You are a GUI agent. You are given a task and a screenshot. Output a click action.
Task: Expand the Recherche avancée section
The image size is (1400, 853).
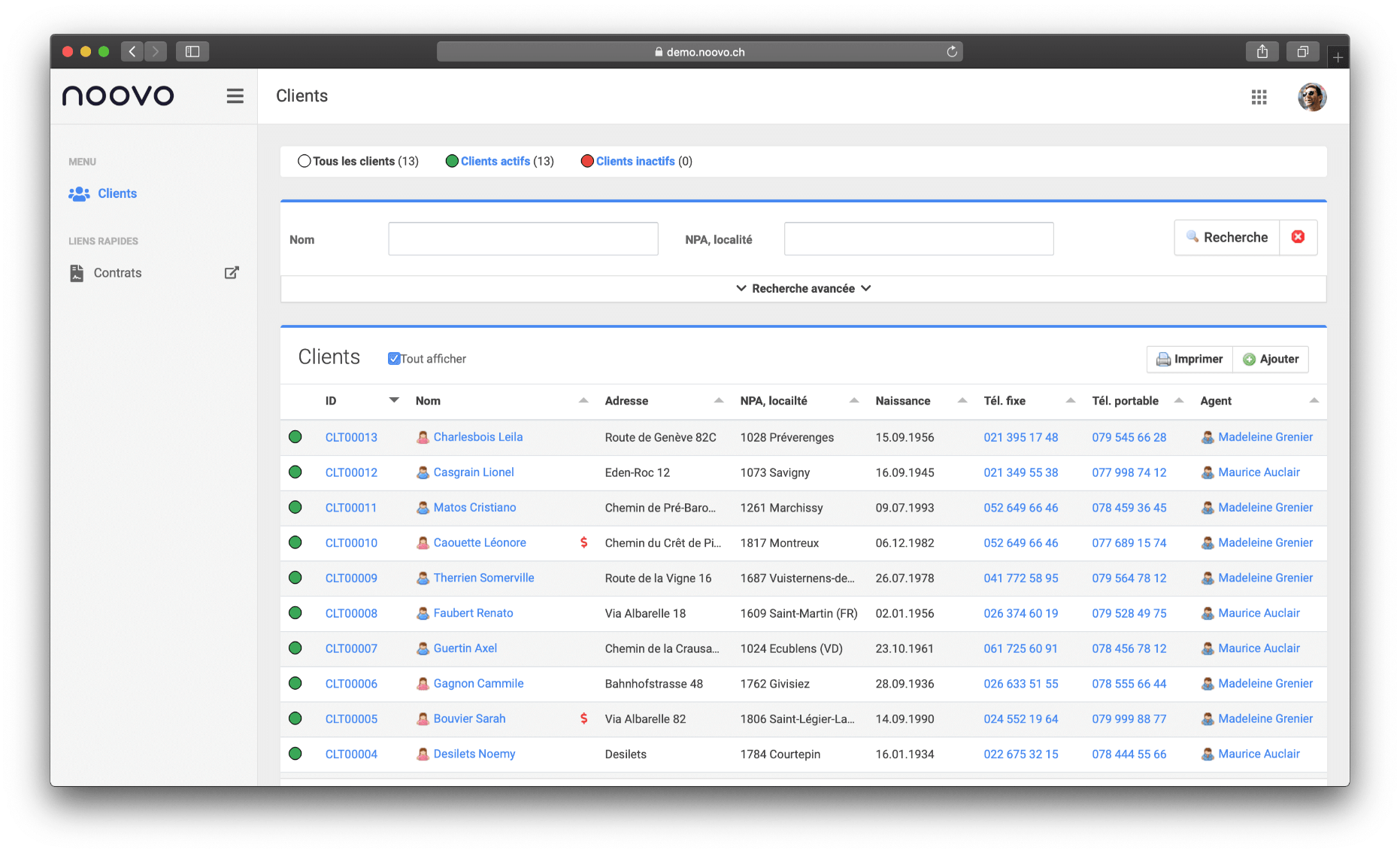(x=803, y=289)
